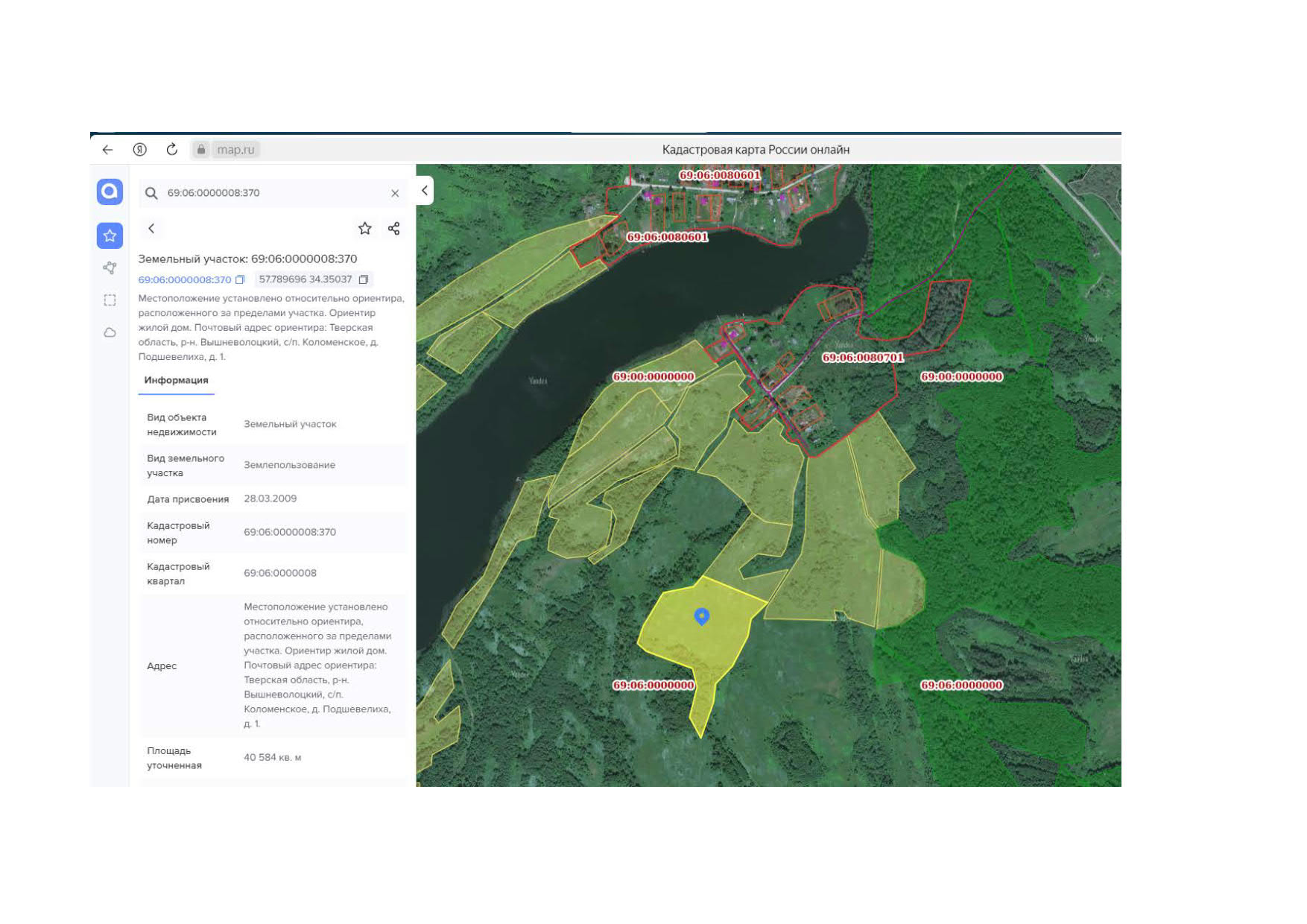Copy coordinates 57.789696 34.35037
Viewport: 1307px width, 924px height.
tap(364, 280)
